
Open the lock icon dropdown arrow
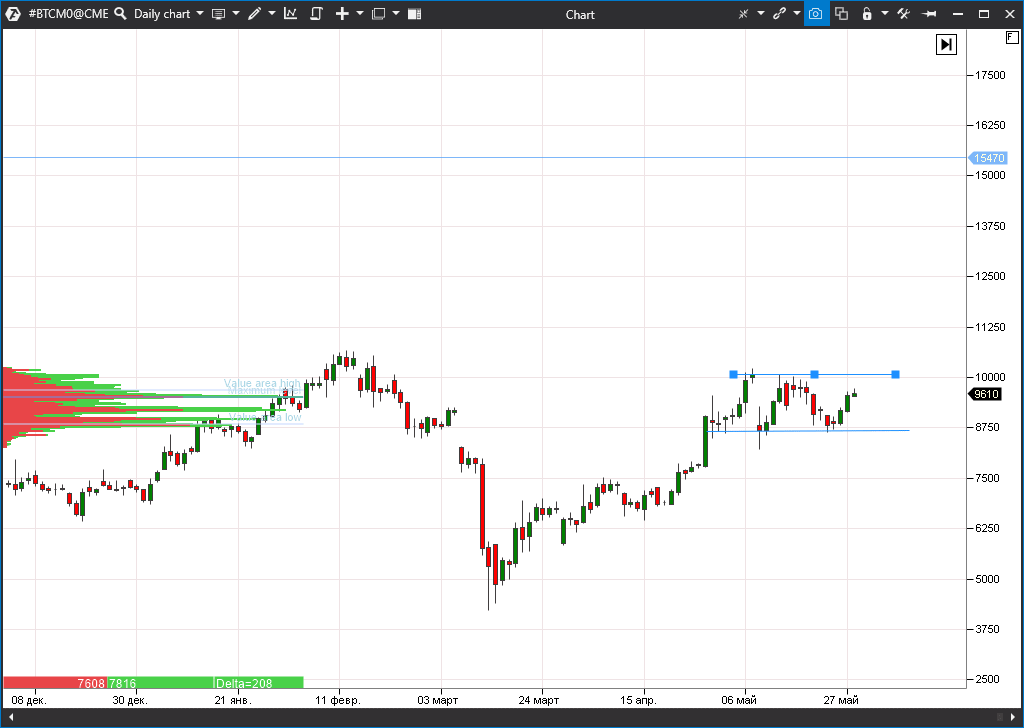point(884,14)
